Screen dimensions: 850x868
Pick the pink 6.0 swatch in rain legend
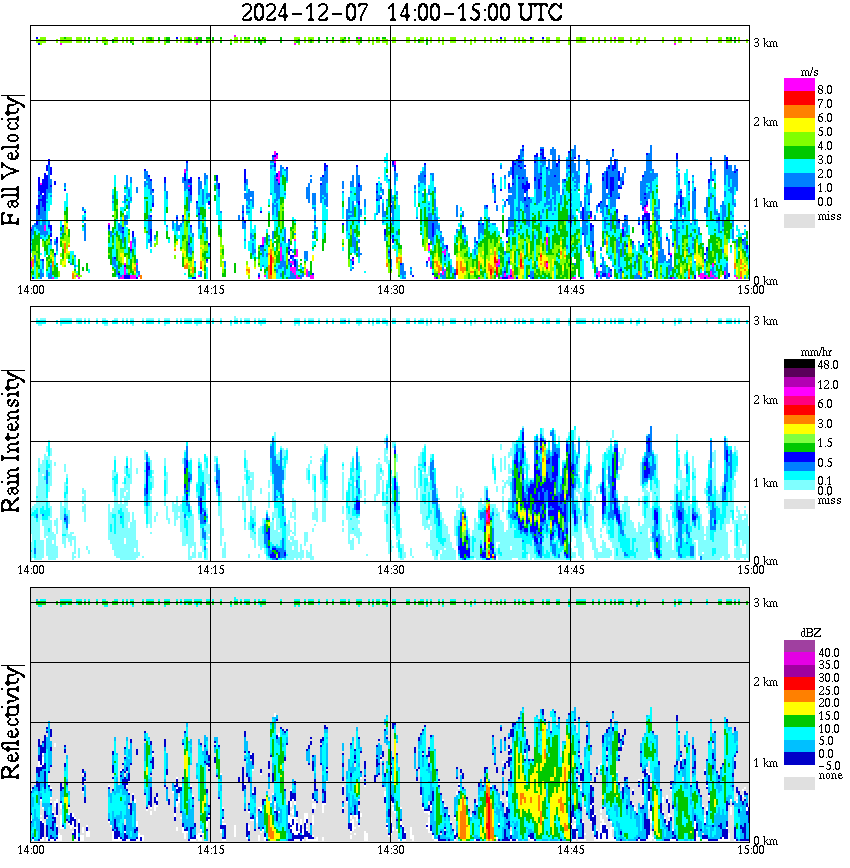(x=799, y=401)
